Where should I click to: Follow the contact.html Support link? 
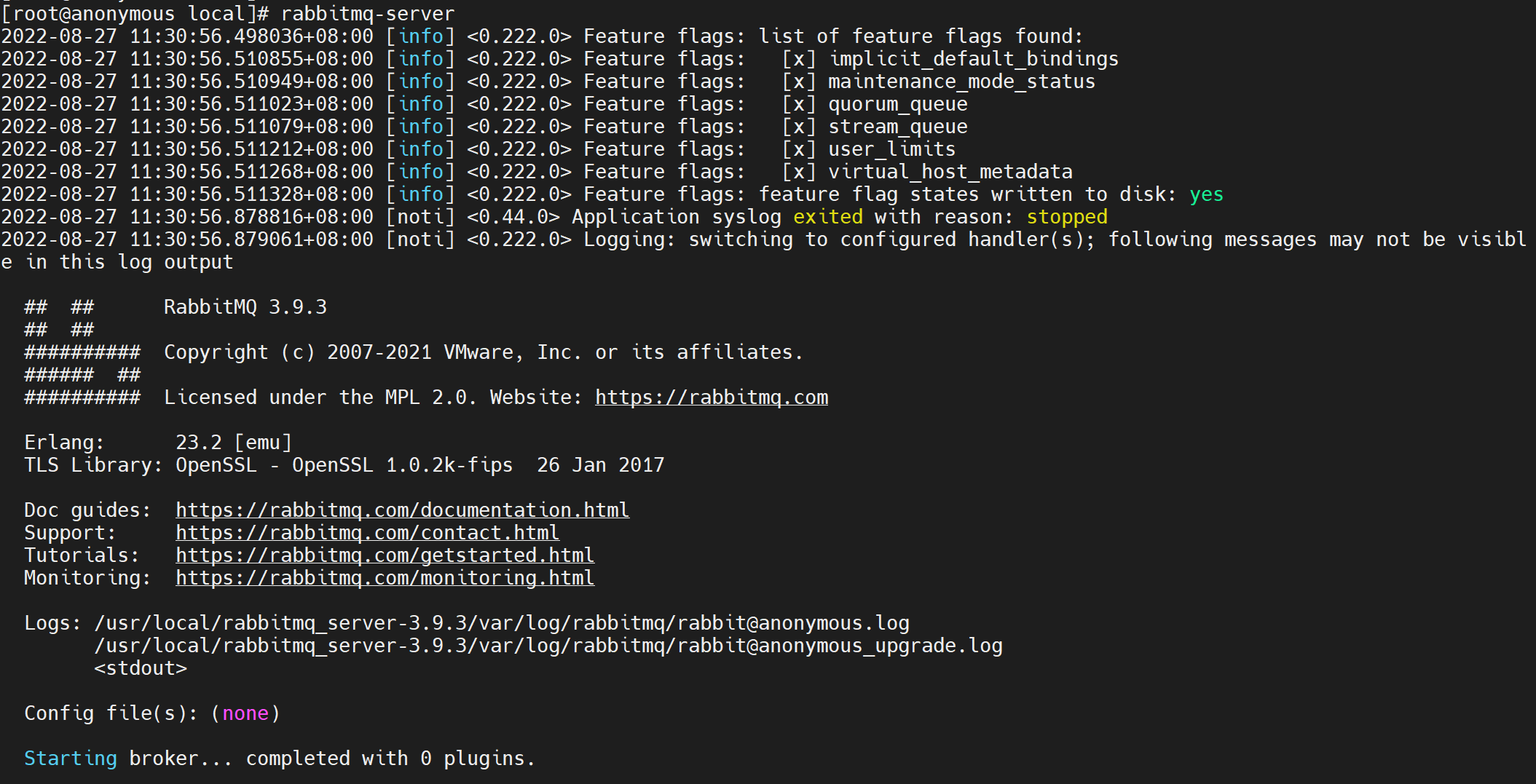[x=367, y=533]
